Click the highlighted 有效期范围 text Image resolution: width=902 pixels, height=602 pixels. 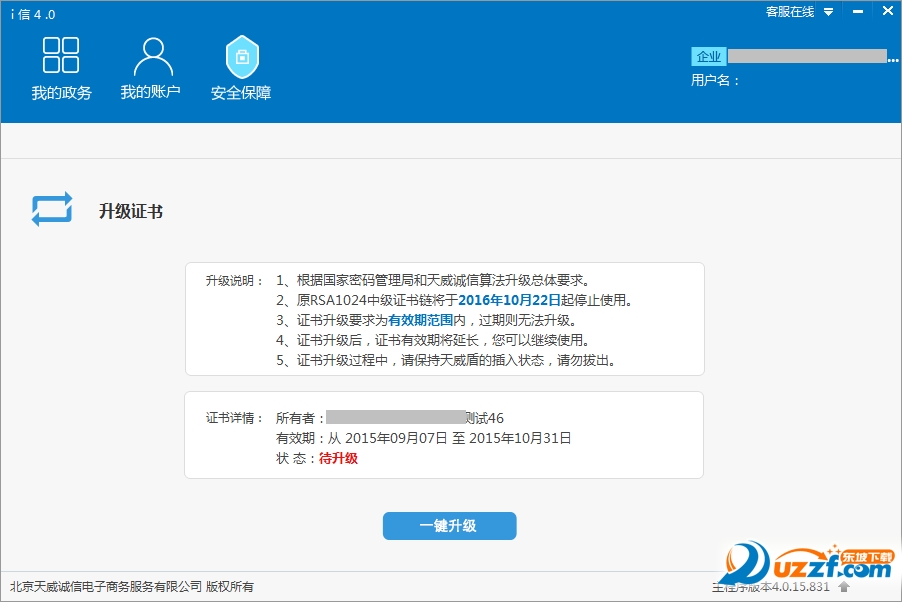pos(421,320)
